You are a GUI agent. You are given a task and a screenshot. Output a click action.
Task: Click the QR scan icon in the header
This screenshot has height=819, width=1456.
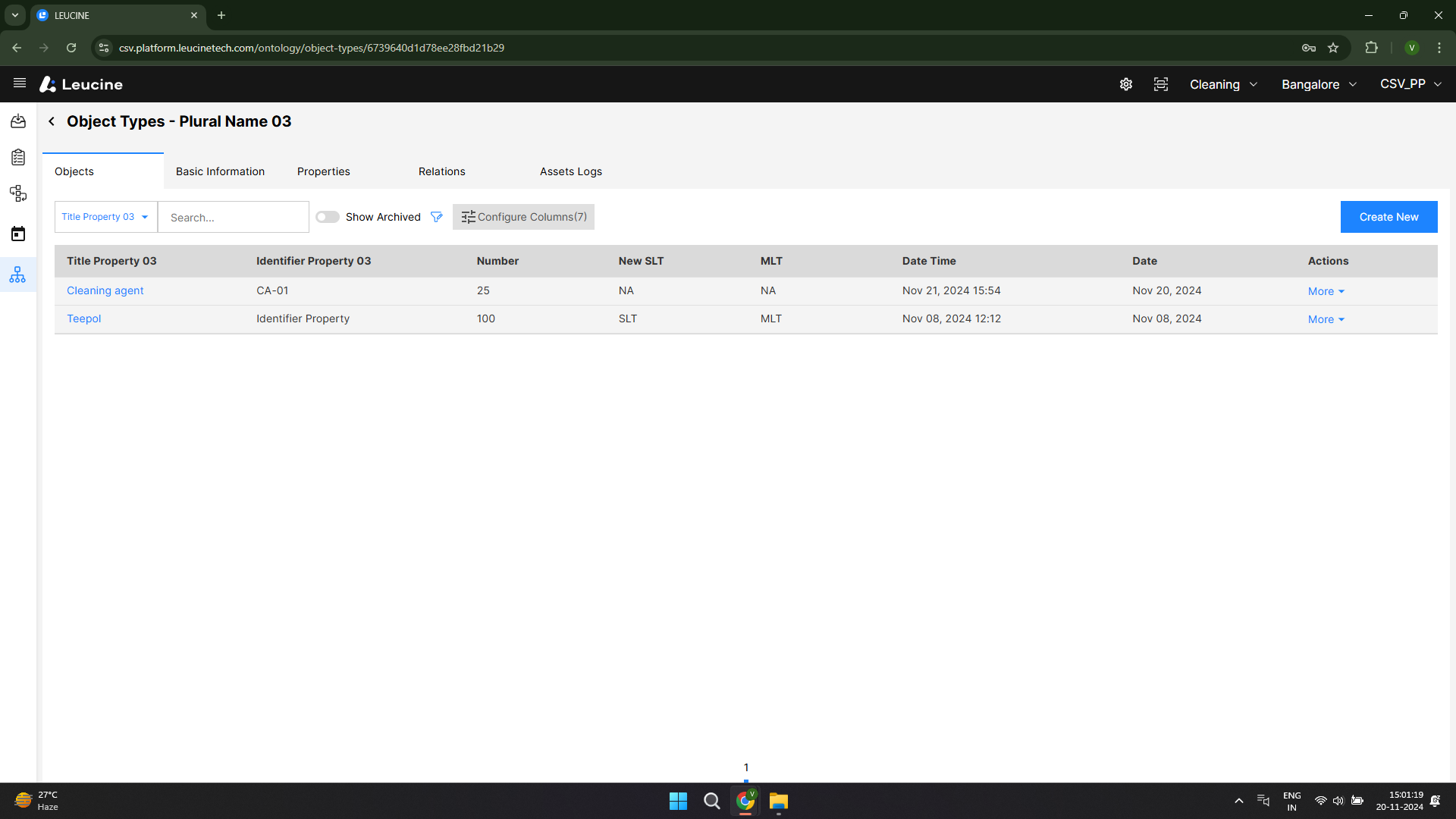(x=1161, y=84)
